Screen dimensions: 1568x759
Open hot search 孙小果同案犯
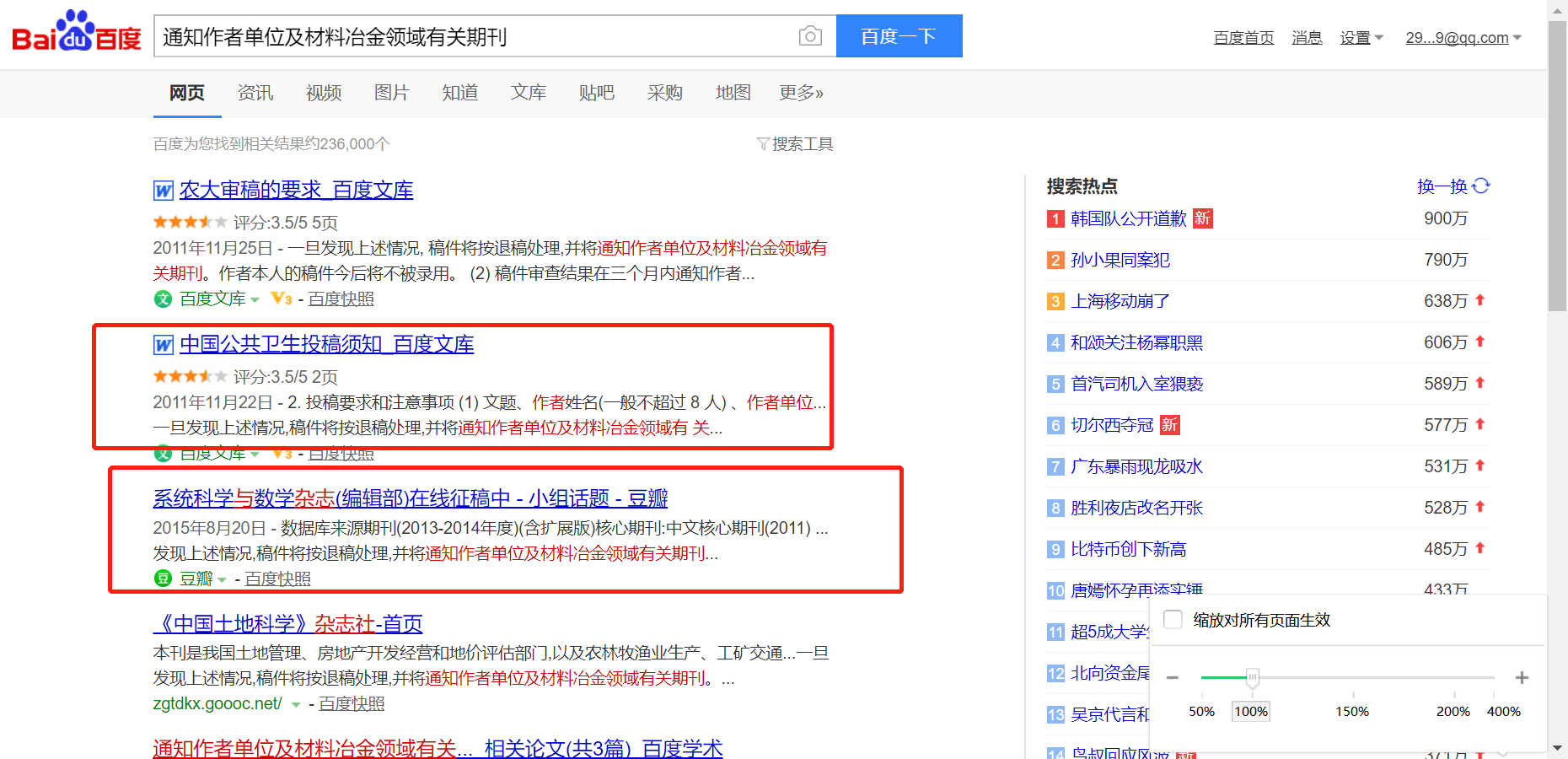click(1120, 260)
